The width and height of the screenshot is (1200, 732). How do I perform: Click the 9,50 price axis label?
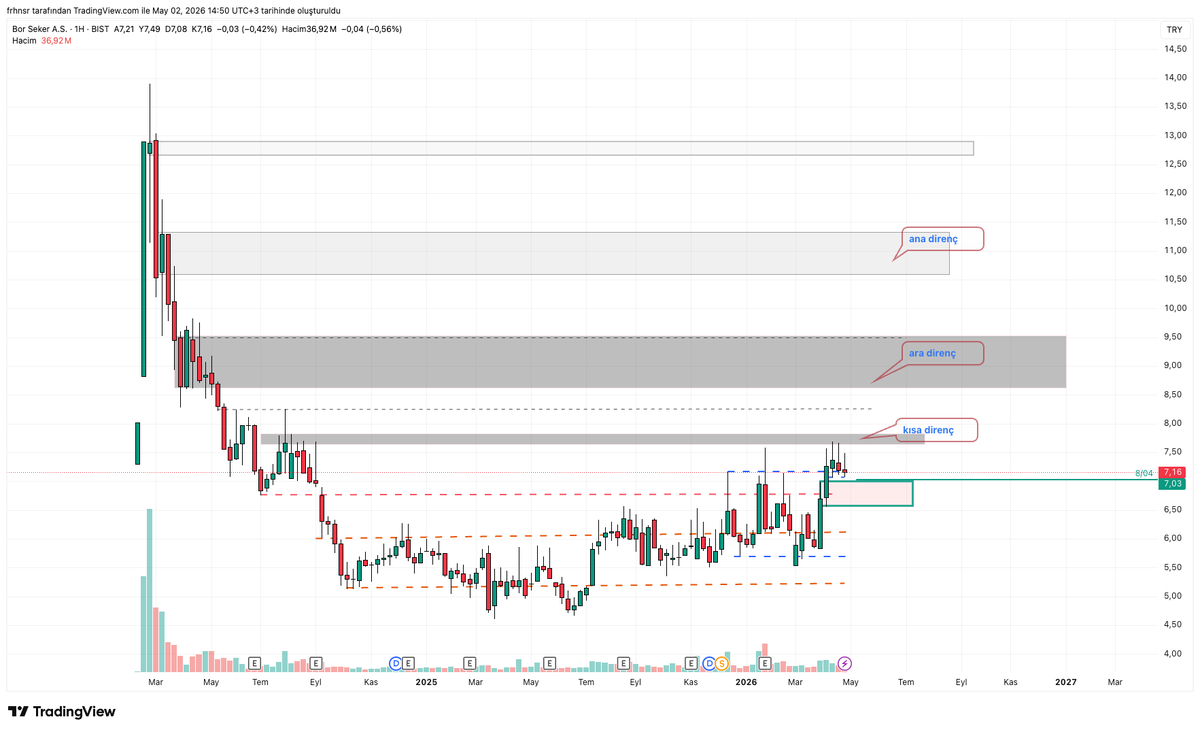pyautogui.click(x=1174, y=337)
